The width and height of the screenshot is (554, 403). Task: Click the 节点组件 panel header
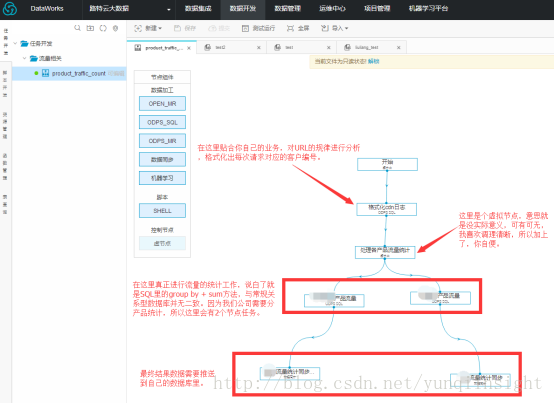(x=162, y=77)
